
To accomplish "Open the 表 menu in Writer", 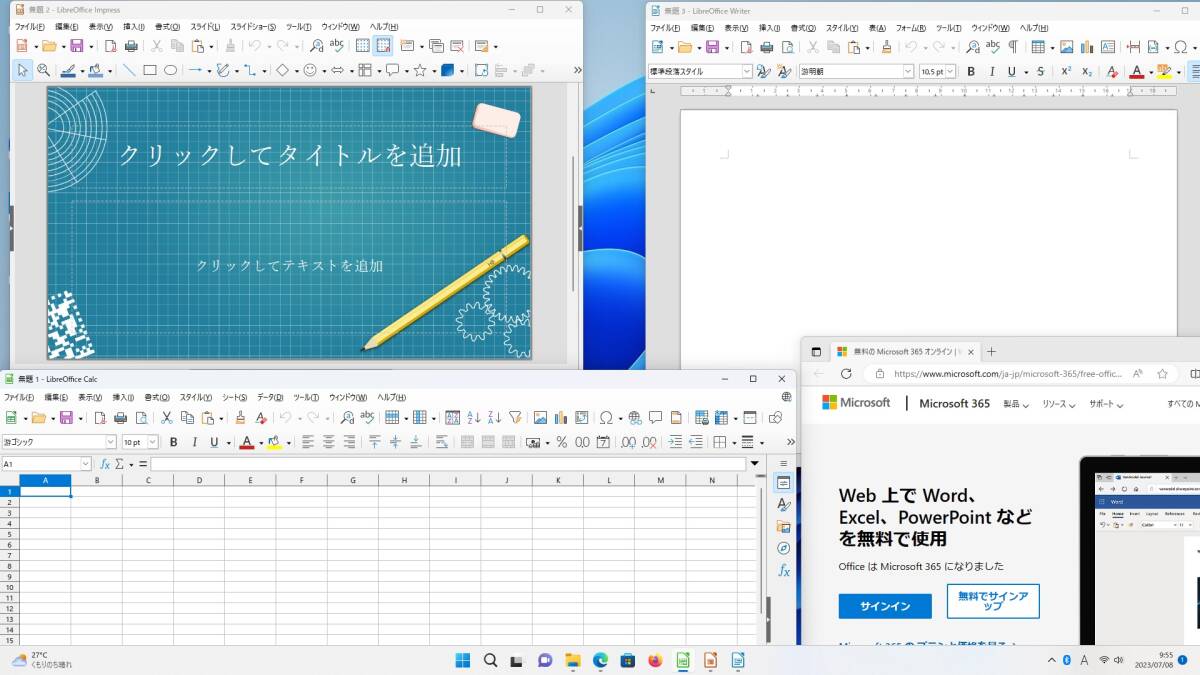I will (876, 27).
